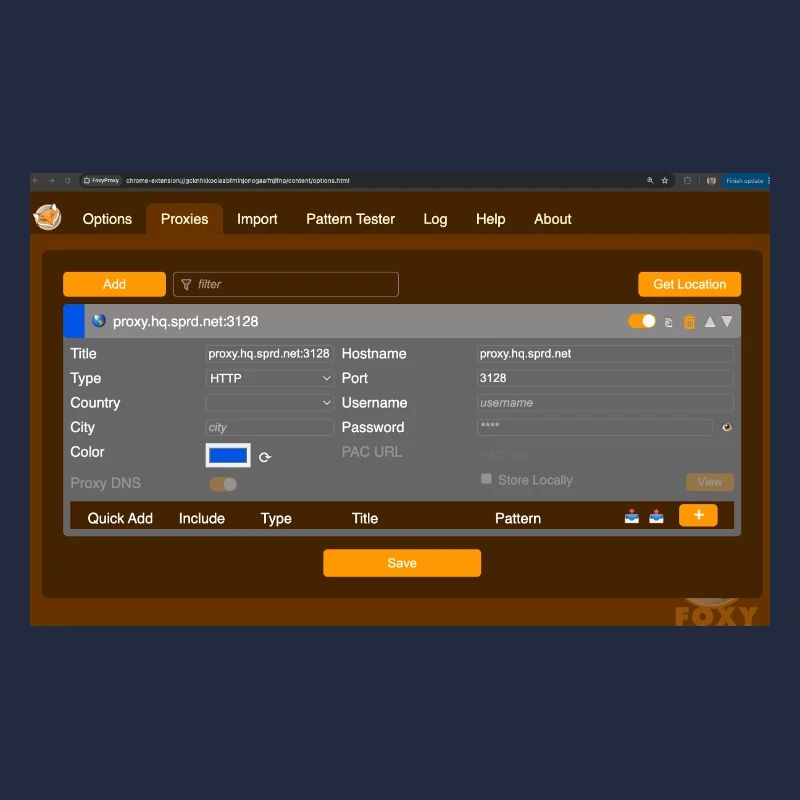Click the duplicate proxy icon
The width and height of the screenshot is (800, 800).
tap(669, 322)
